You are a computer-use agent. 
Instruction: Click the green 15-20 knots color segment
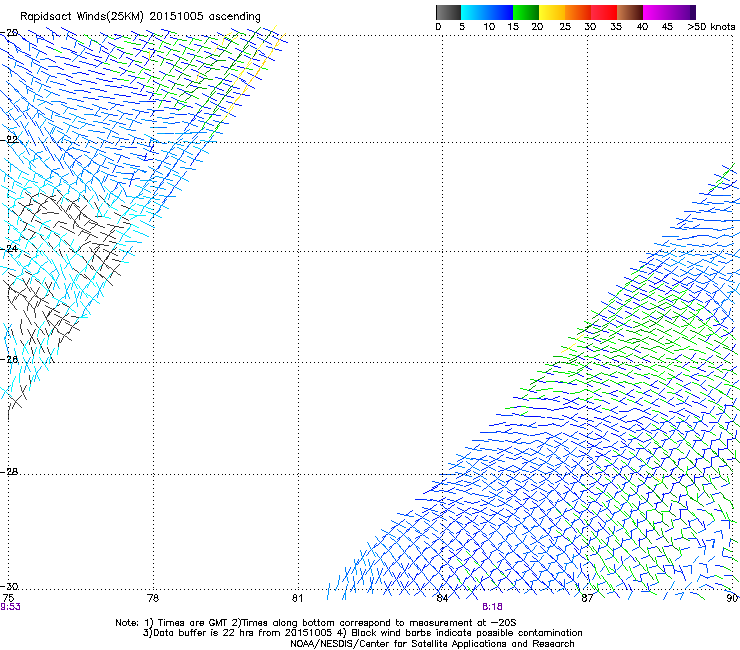pyautogui.click(x=525, y=12)
